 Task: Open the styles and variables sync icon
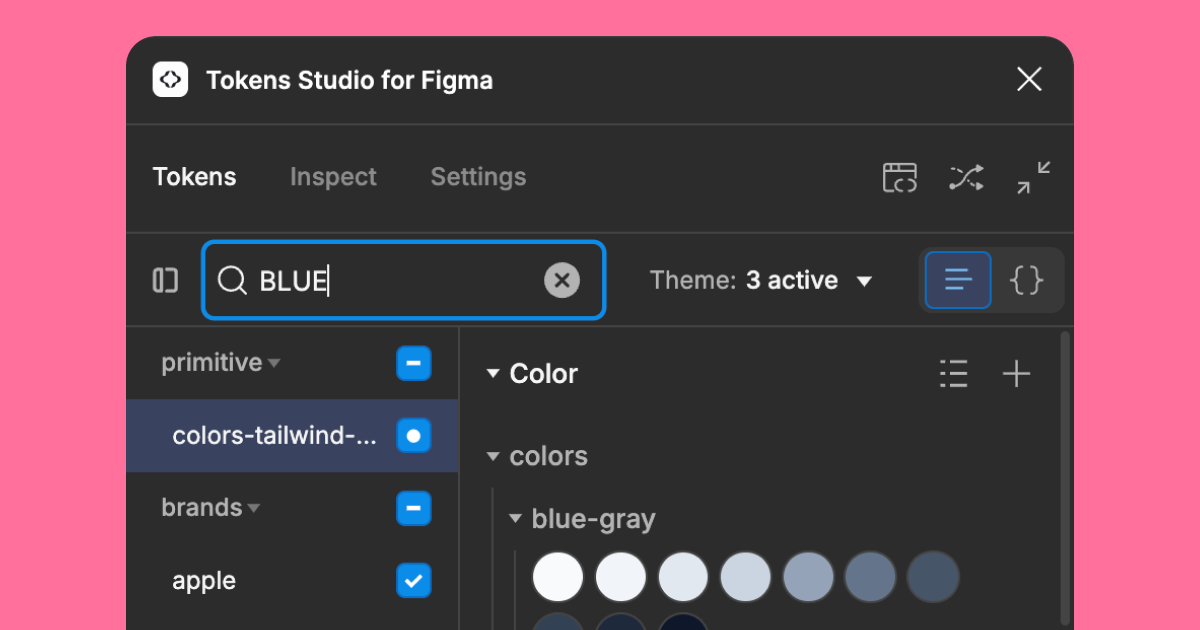pos(899,177)
